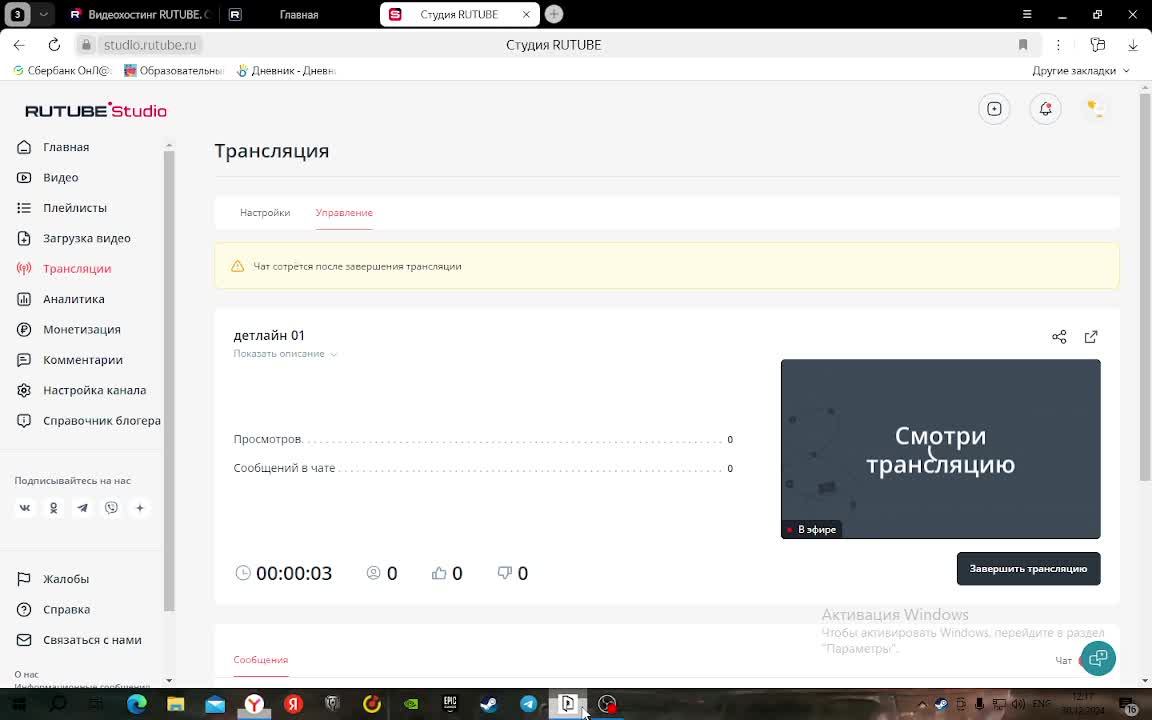Screen dimensions: 1152x720
Task: Open the Сбербанк ОнЛ@ bookmark
Action: click(62, 71)
